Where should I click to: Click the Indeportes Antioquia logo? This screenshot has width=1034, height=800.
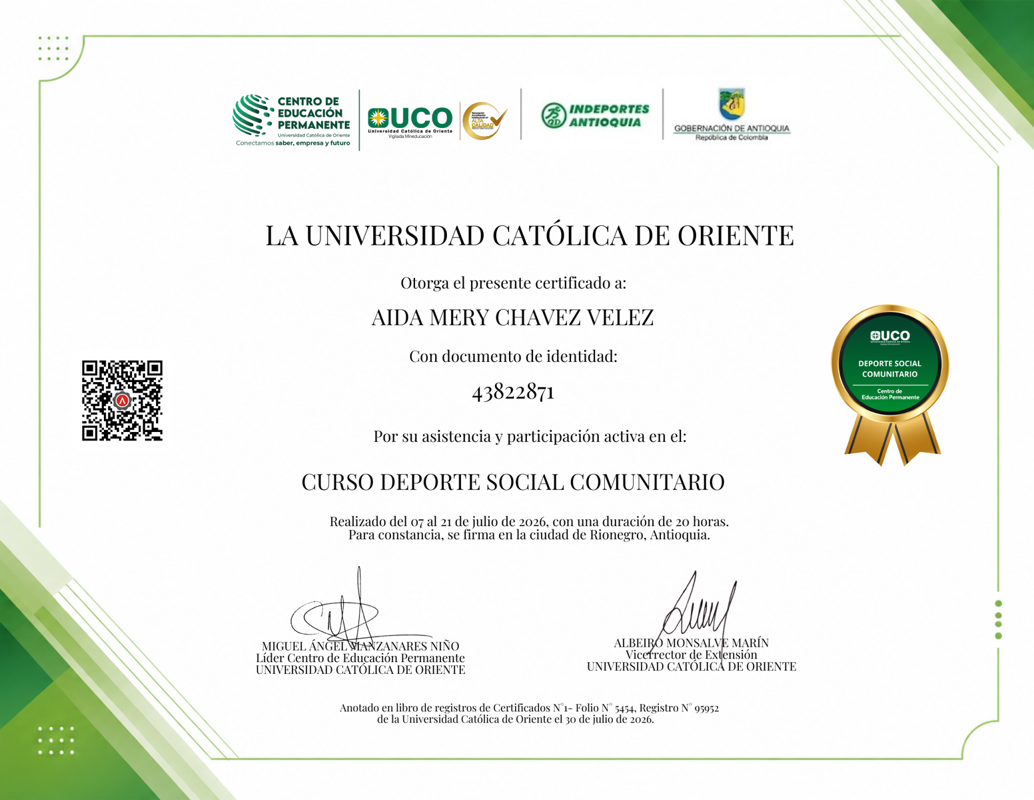595,115
